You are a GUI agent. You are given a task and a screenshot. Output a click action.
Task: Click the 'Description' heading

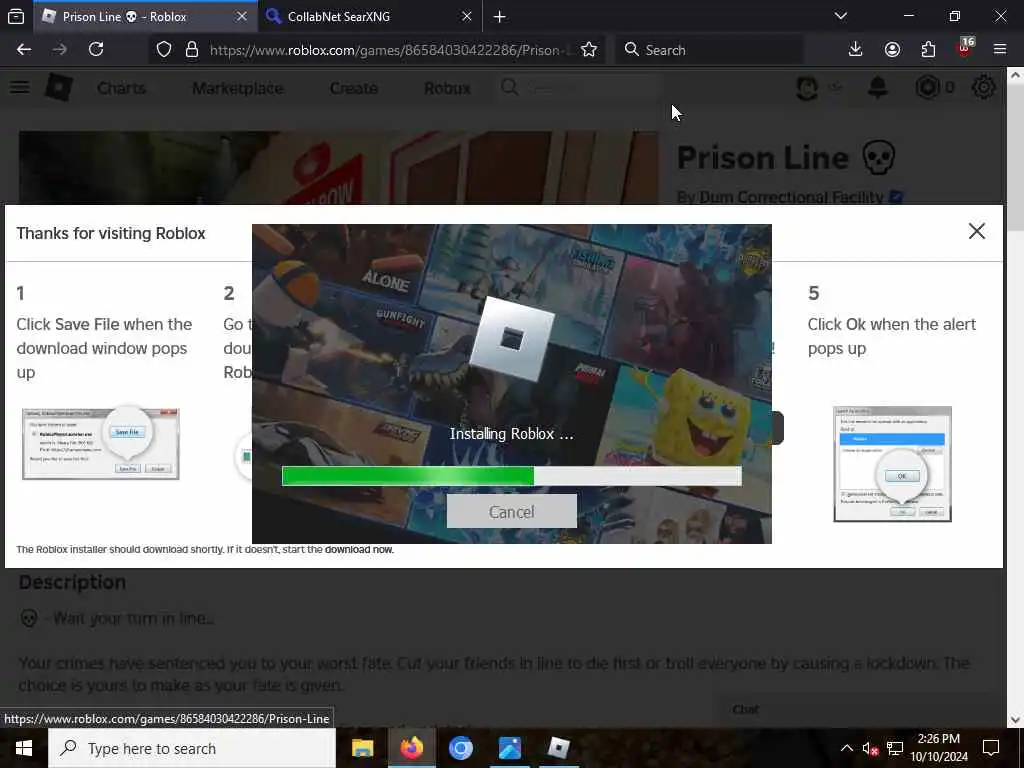72,583
